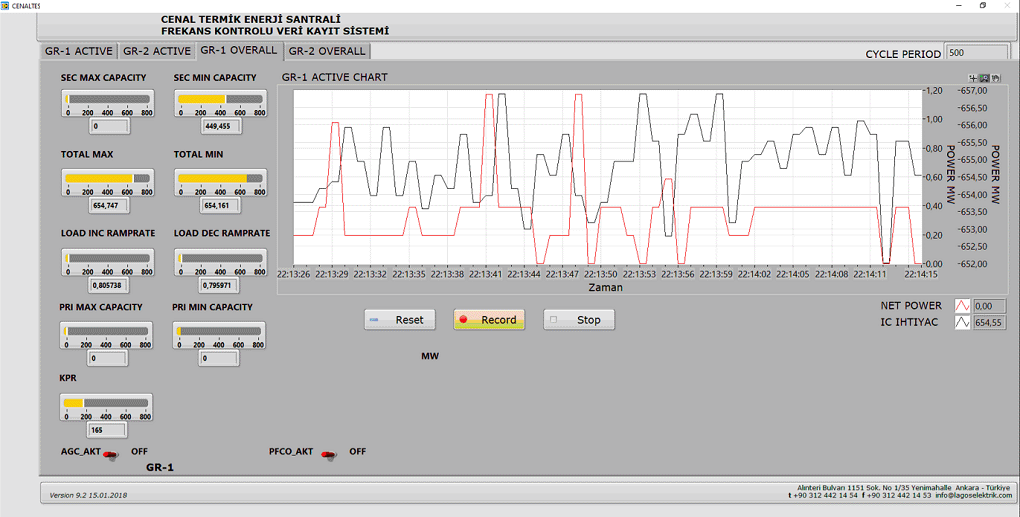Click the PRI MIN CAPACITY slider bar

tap(219, 331)
